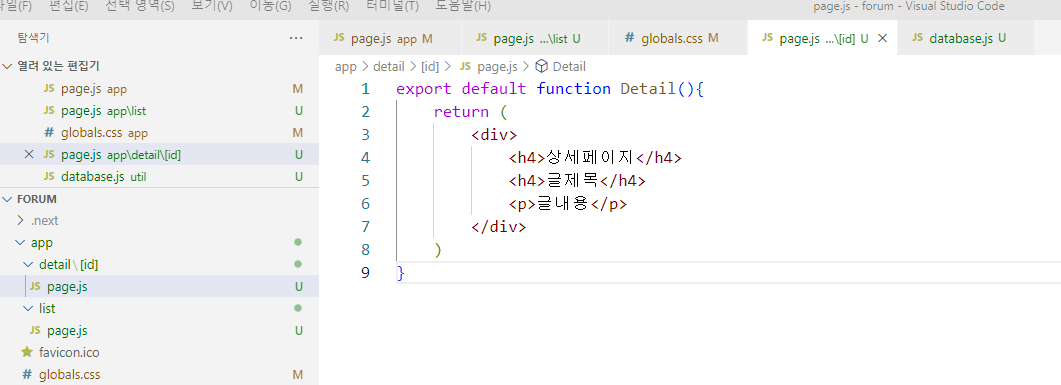Open the 도움말(H) menu
This screenshot has height=385, width=1061.
[x=463, y=6]
